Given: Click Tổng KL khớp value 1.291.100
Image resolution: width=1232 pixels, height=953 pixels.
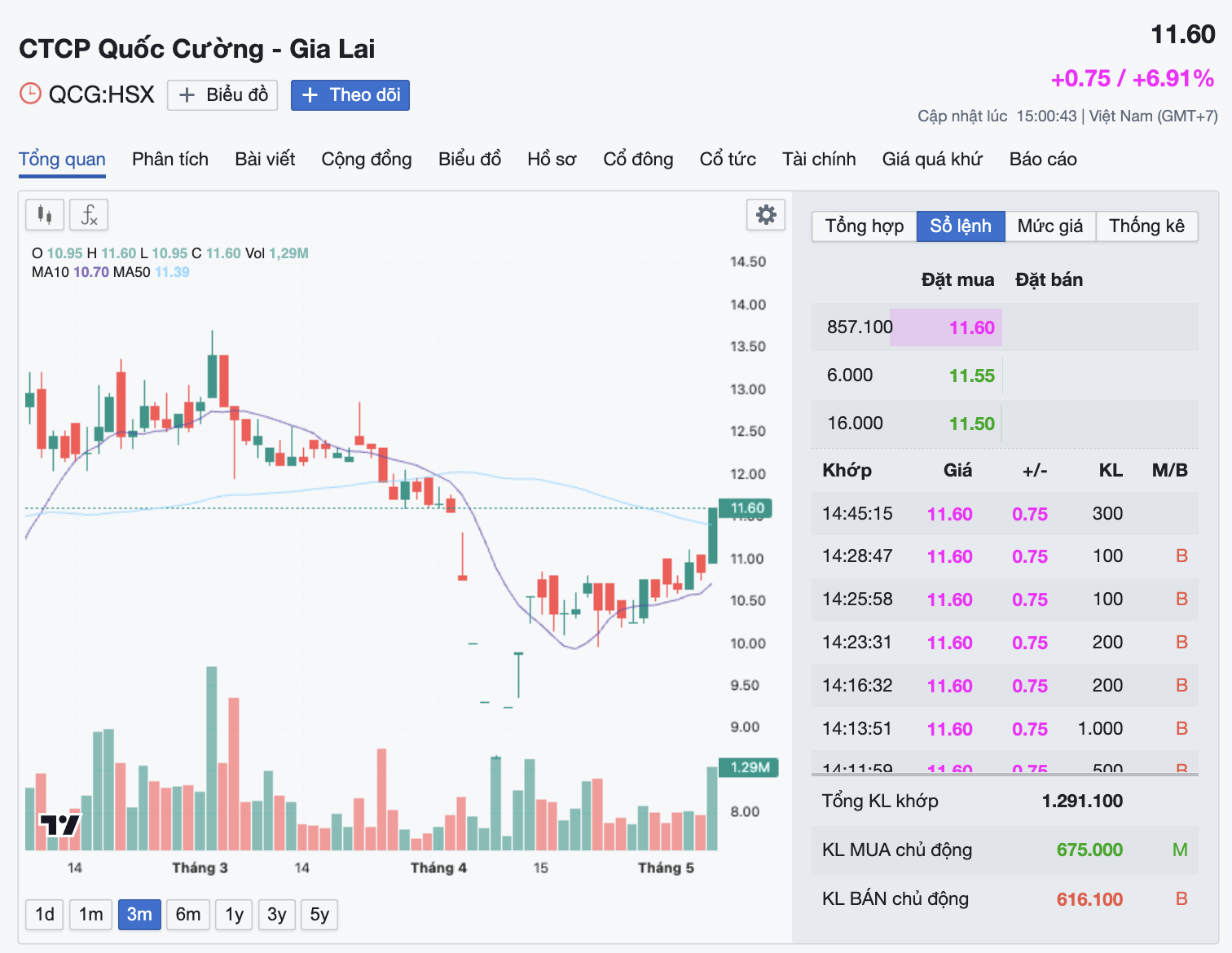Looking at the screenshot, I should click(x=1082, y=801).
